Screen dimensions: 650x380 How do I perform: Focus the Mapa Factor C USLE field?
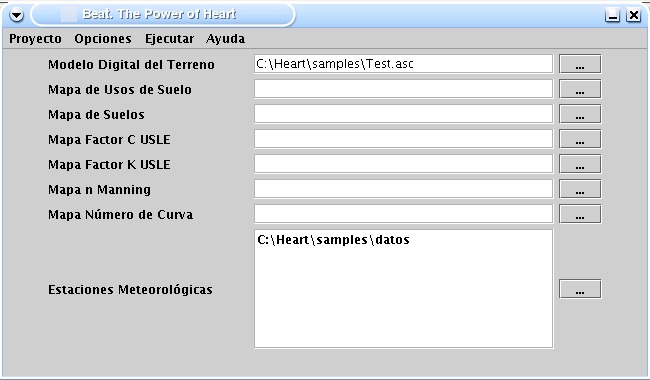(403, 139)
